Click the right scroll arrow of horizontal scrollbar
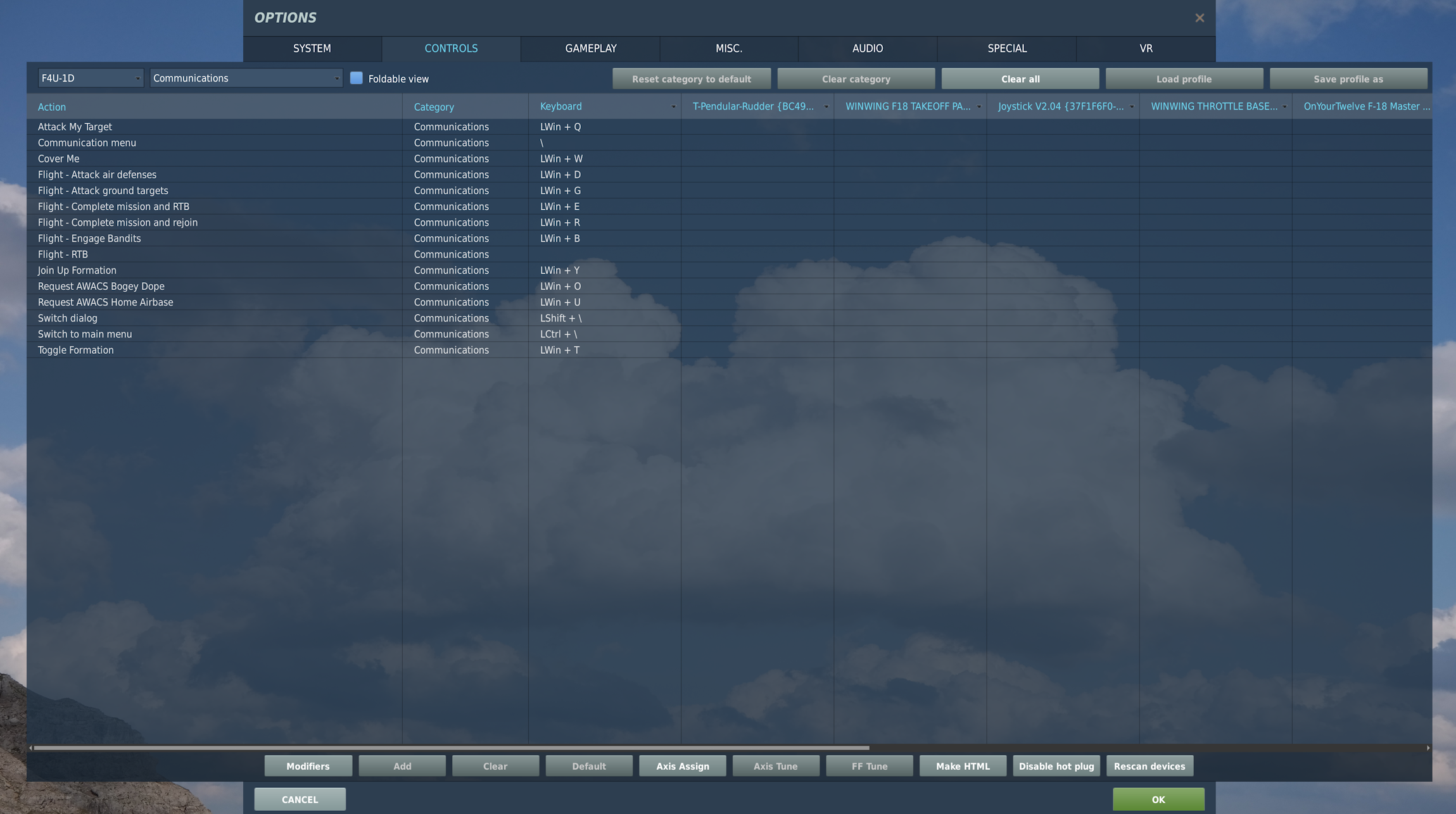1456x814 pixels. [1428, 748]
